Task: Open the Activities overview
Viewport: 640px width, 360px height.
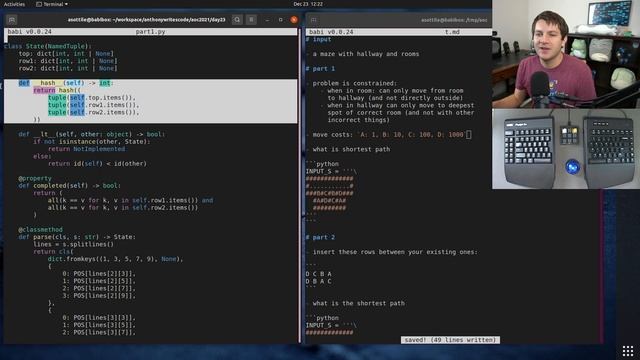Action: coord(14,4)
